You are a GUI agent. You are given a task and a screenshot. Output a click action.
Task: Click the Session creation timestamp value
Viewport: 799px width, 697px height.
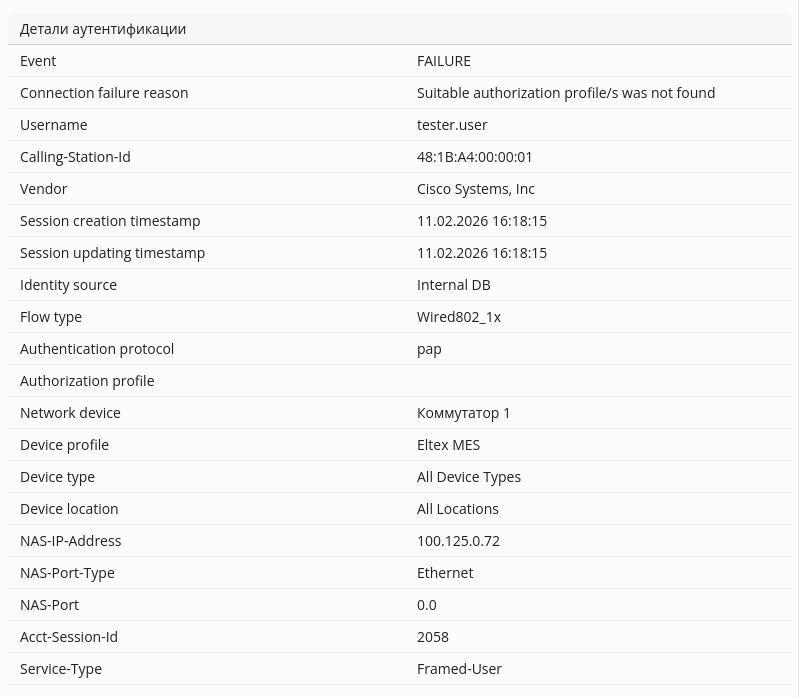[x=481, y=221]
